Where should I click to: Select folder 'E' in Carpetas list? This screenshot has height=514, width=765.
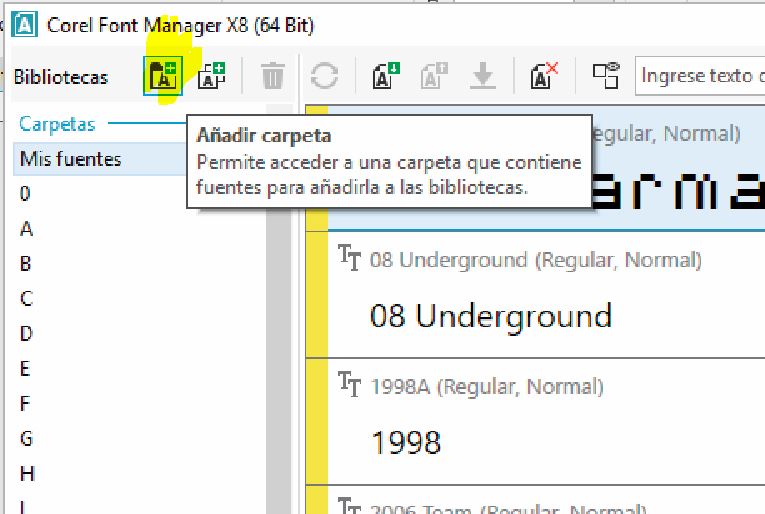pyautogui.click(x=25, y=369)
